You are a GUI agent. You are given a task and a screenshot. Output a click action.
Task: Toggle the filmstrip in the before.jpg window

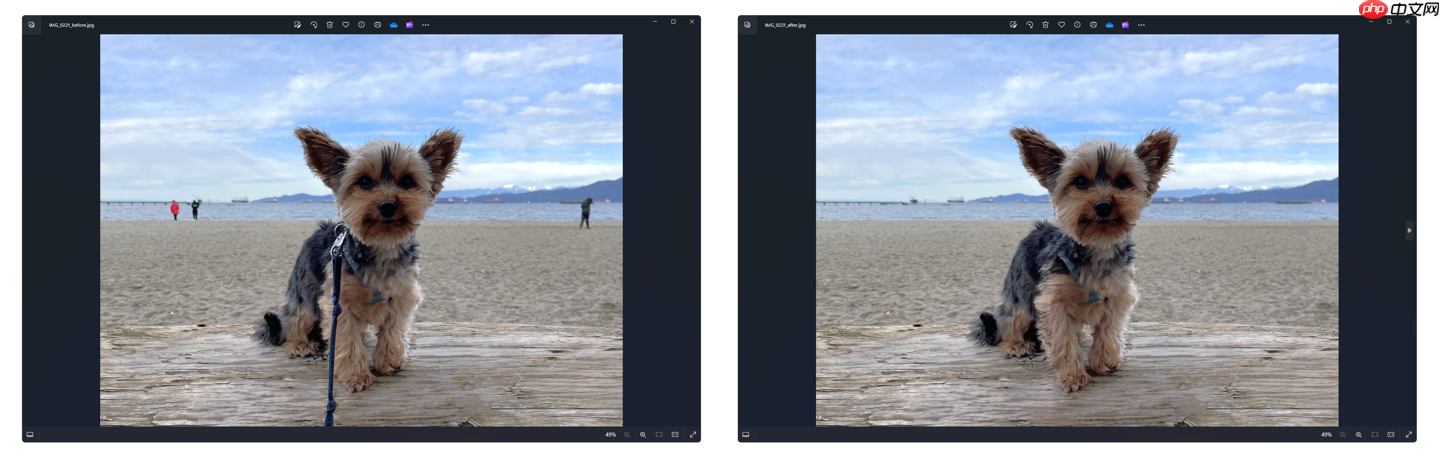pyautogui.click(x=30, y=435)
